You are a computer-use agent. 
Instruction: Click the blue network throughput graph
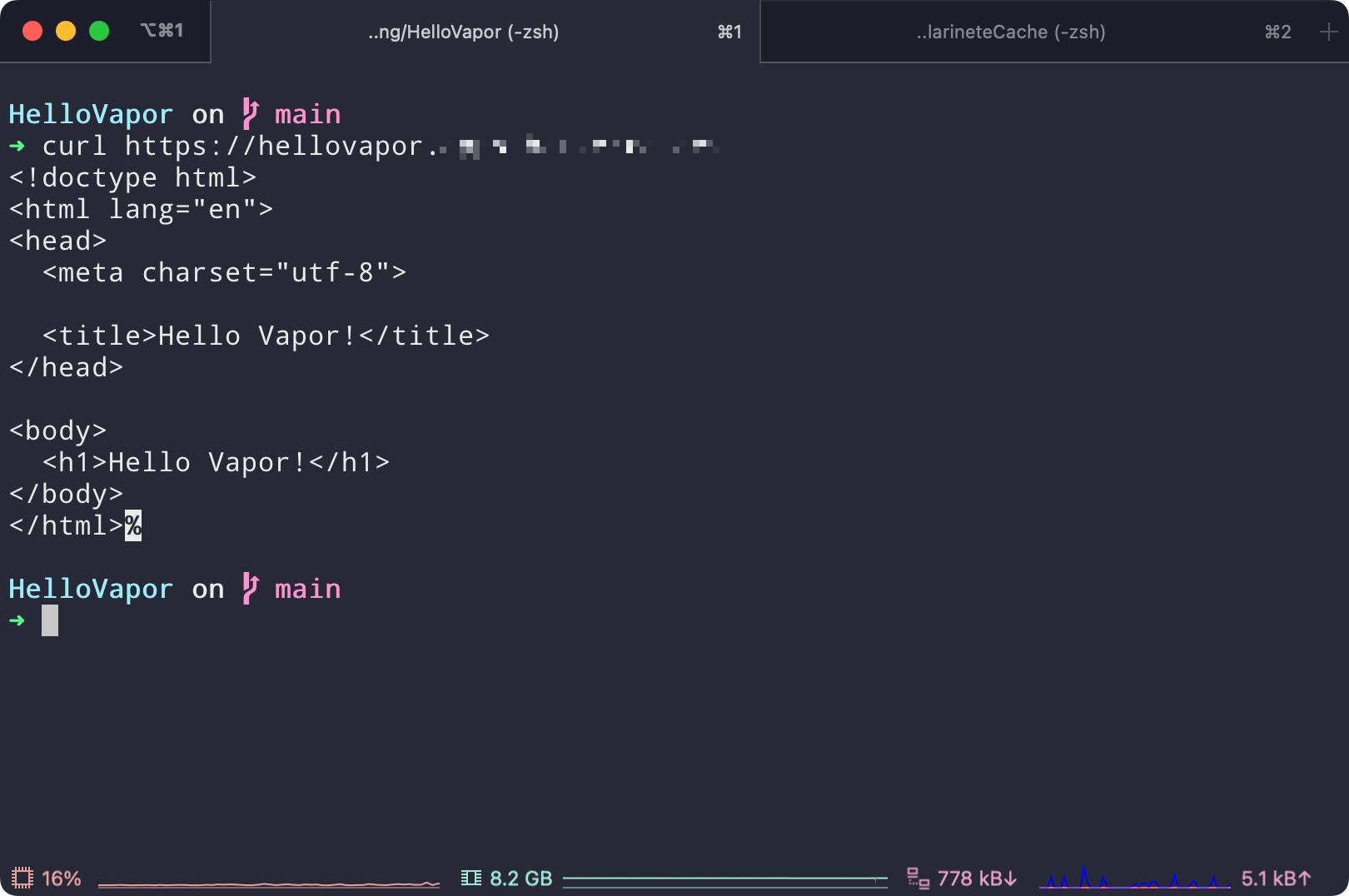pyautogui.click(x=1135, y=878)
